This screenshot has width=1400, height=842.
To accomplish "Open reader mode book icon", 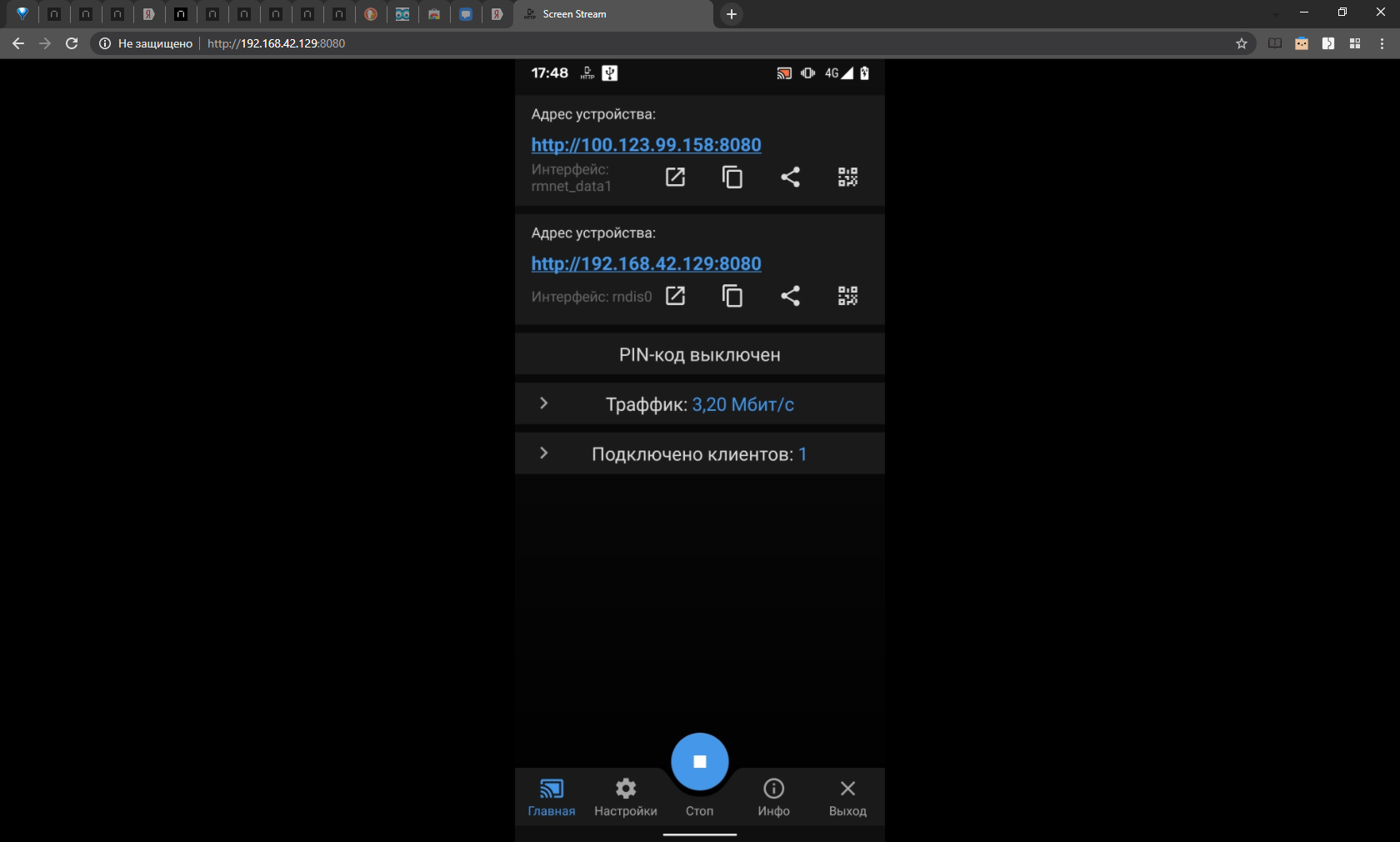I will (x=1275, y=43).
